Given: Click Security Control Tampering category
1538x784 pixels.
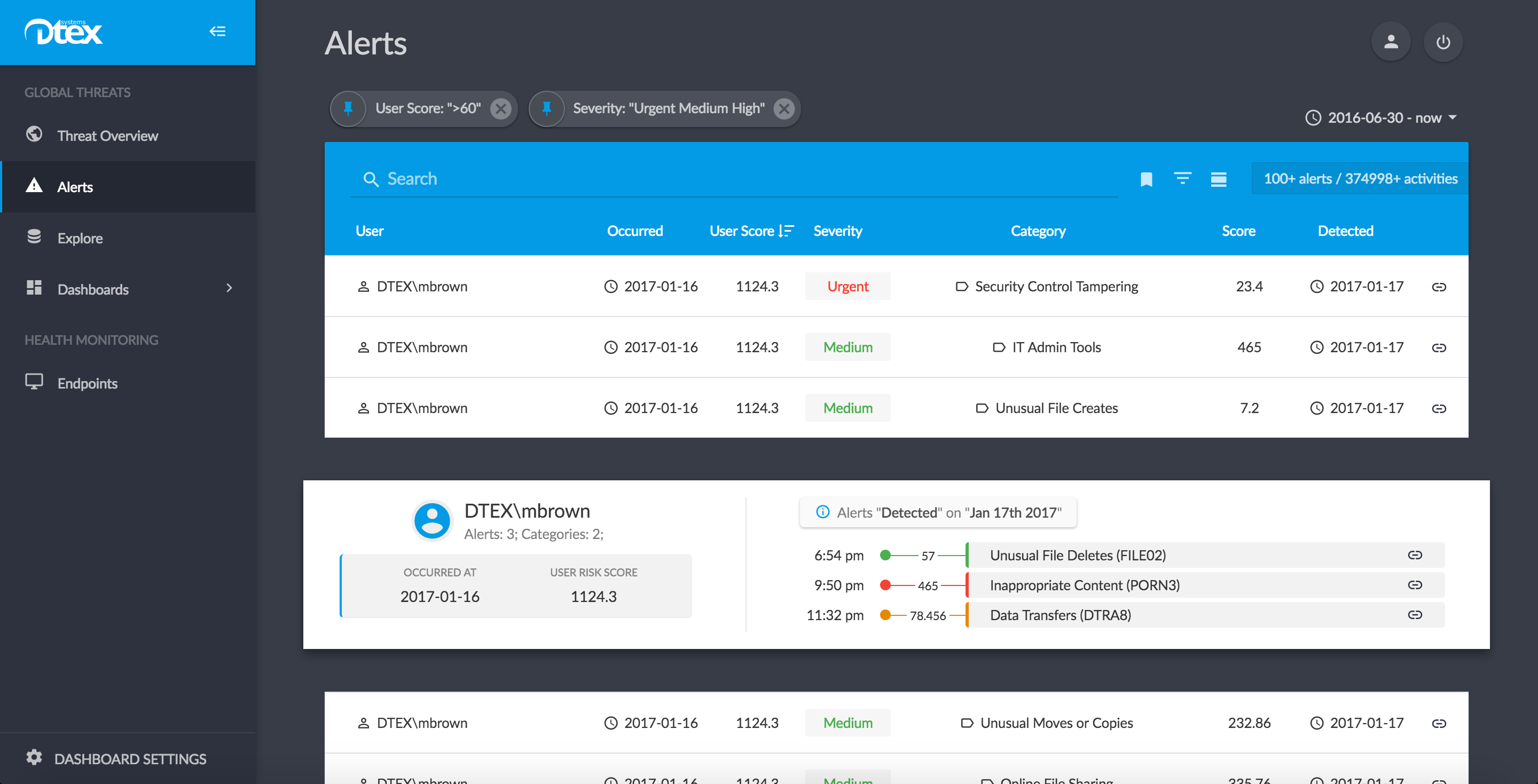Looking at the screenshot, I should coord(1056,287).
